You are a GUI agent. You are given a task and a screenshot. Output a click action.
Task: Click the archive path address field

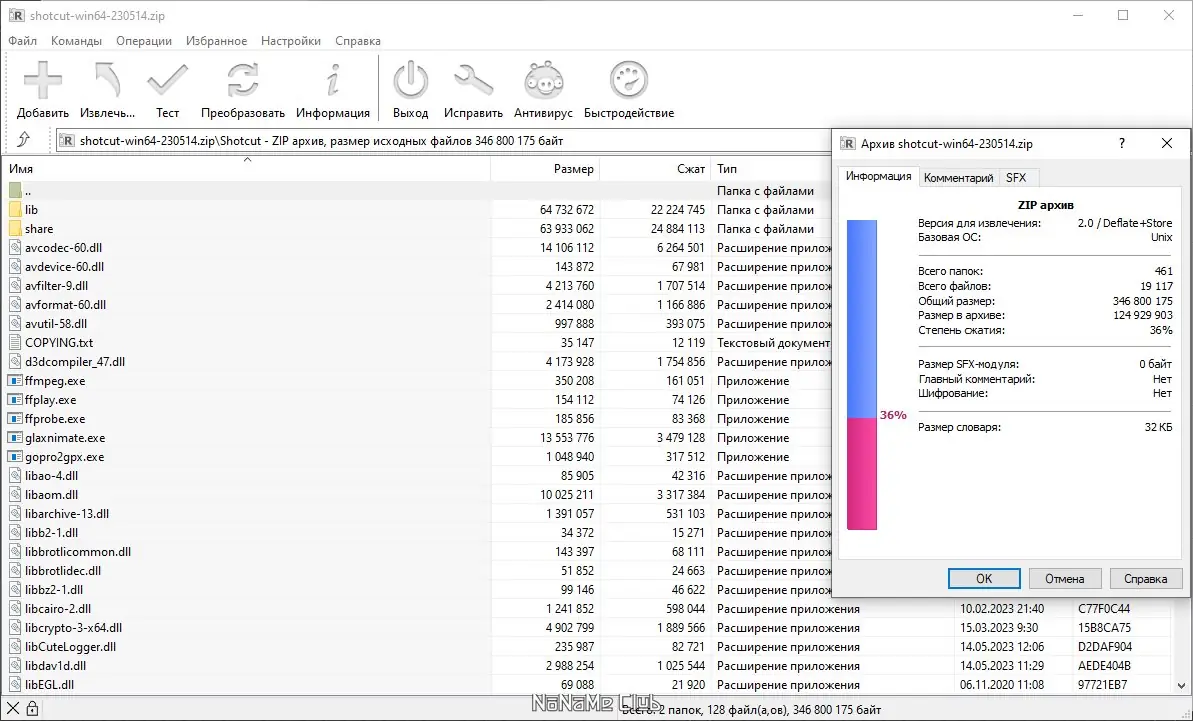[x=443, y=141]
